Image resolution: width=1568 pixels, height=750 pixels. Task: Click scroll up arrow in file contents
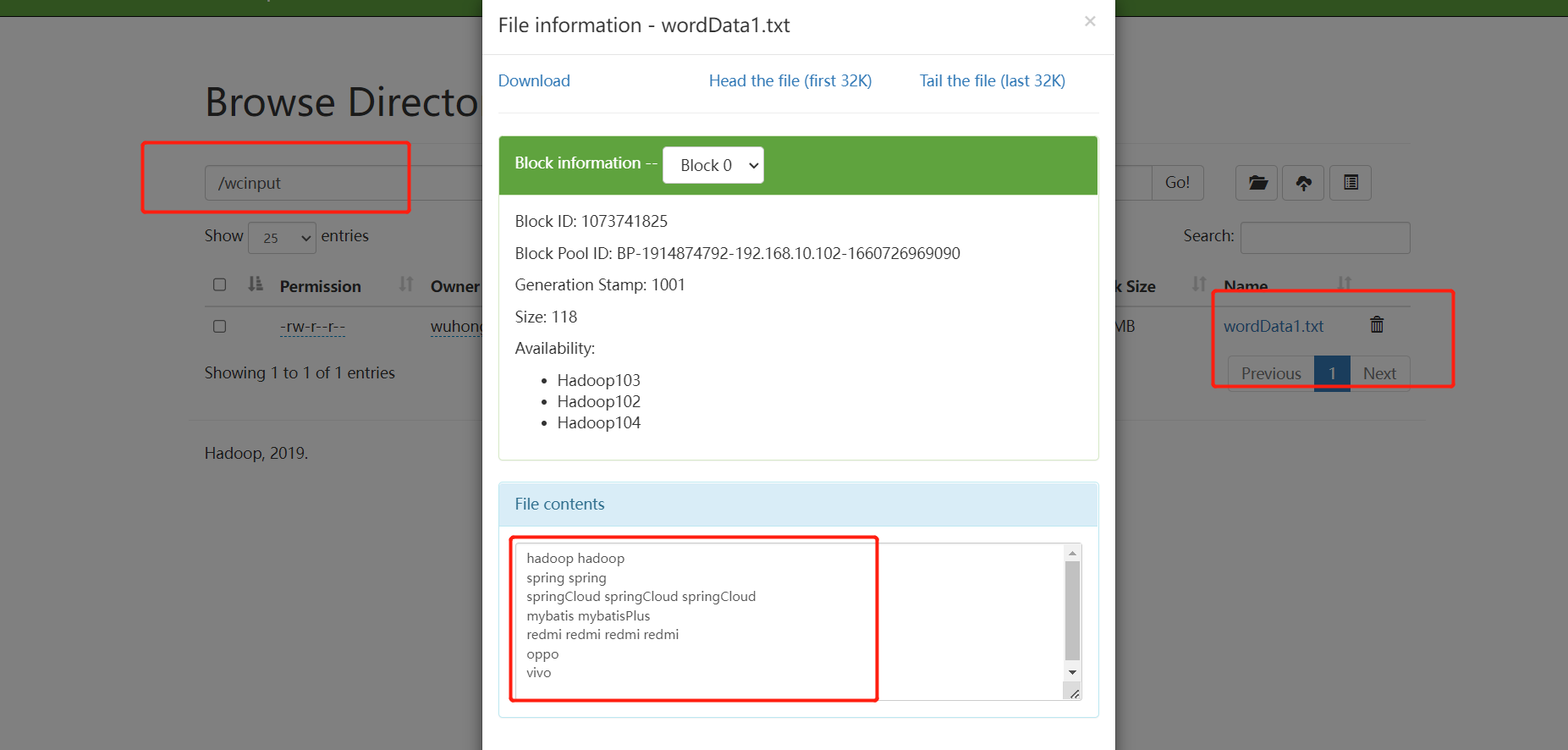1072,553
